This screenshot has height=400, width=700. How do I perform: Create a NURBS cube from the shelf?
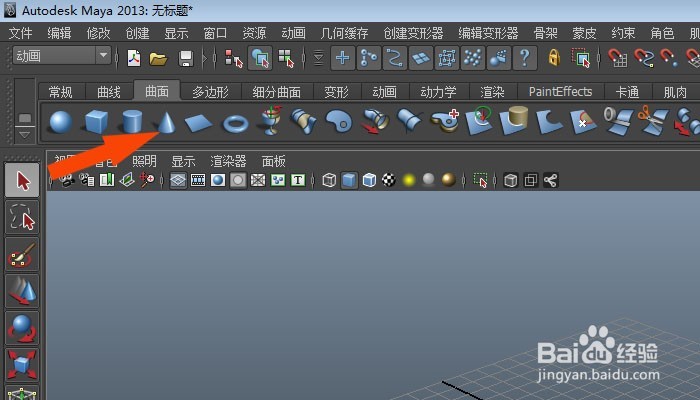tap(96, 122)
